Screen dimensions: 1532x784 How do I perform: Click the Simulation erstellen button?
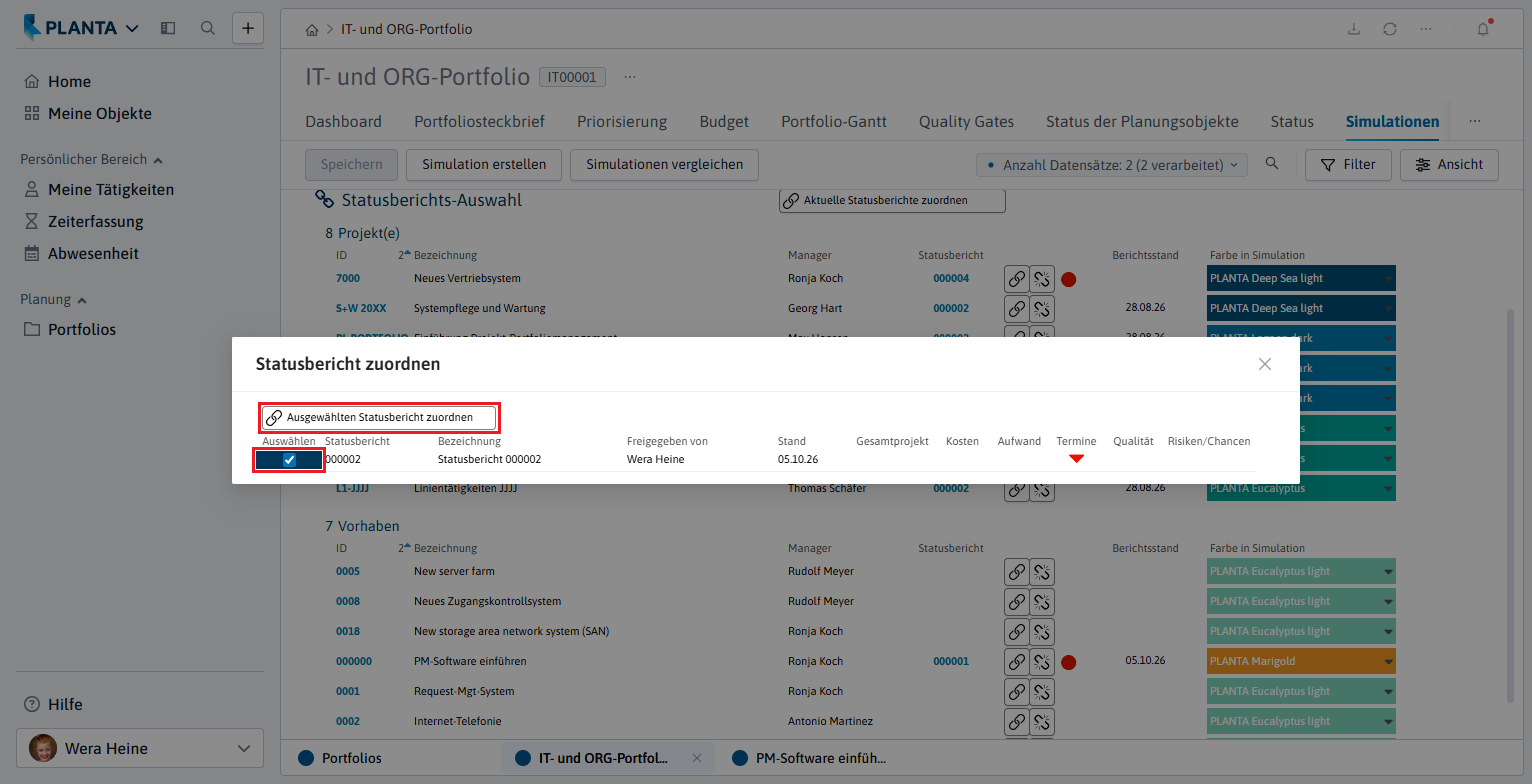[x=484, y=164]
